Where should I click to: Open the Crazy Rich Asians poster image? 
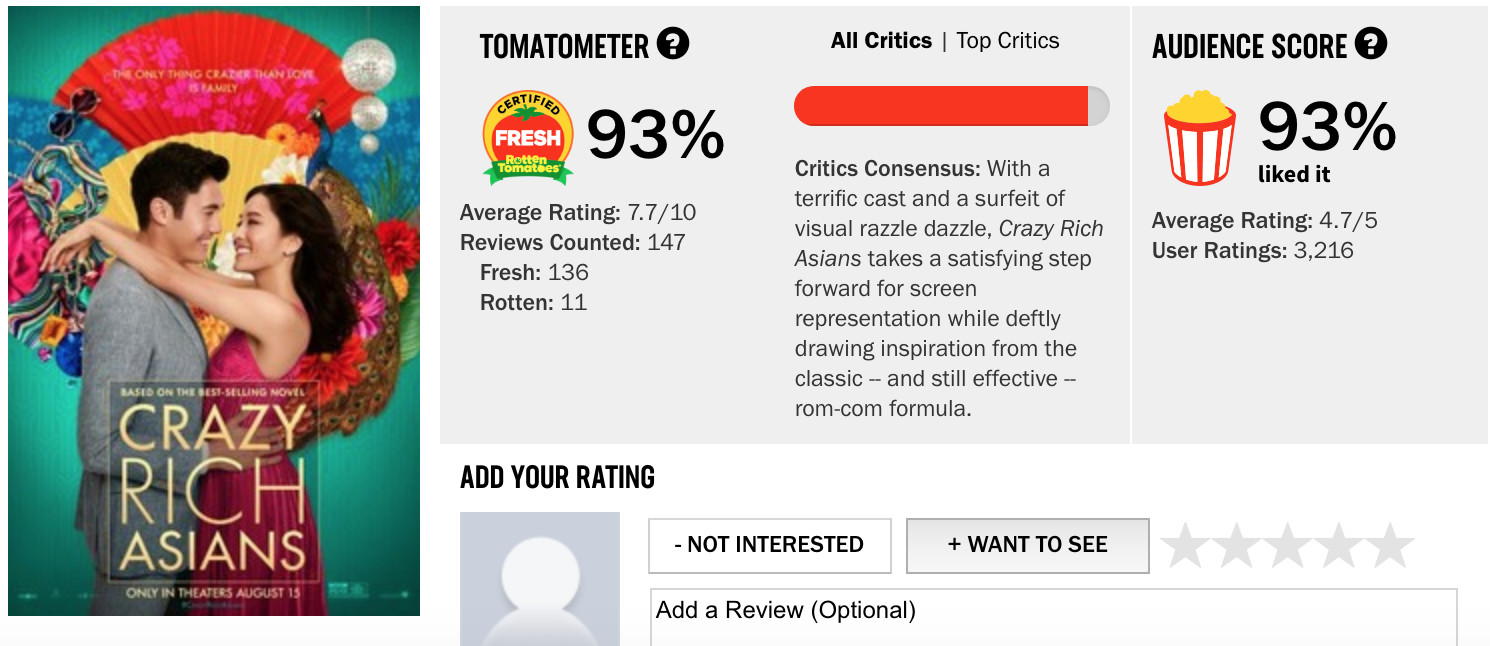[214, 311]
